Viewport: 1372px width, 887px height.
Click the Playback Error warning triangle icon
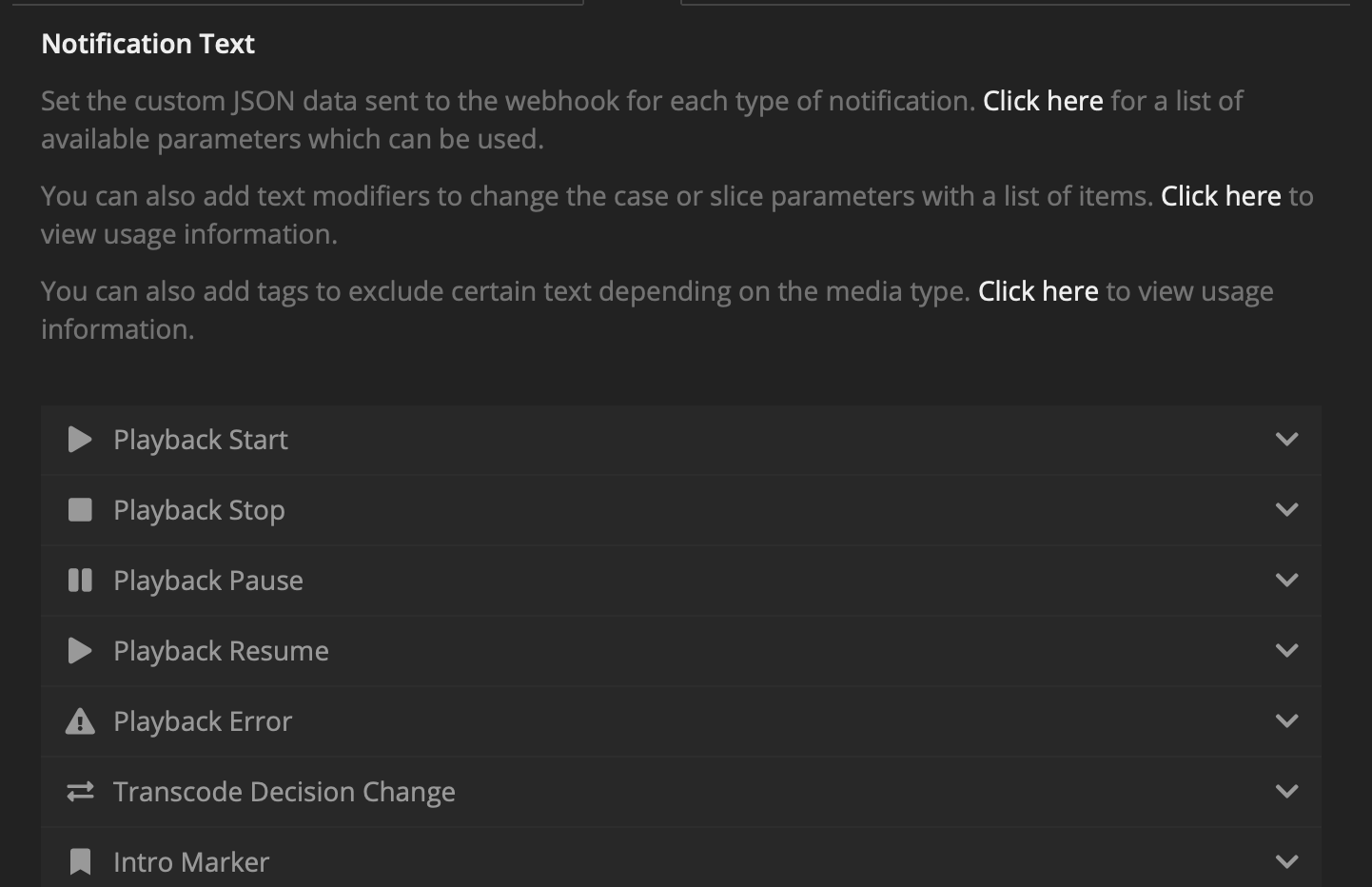click(x=81, y=721)
